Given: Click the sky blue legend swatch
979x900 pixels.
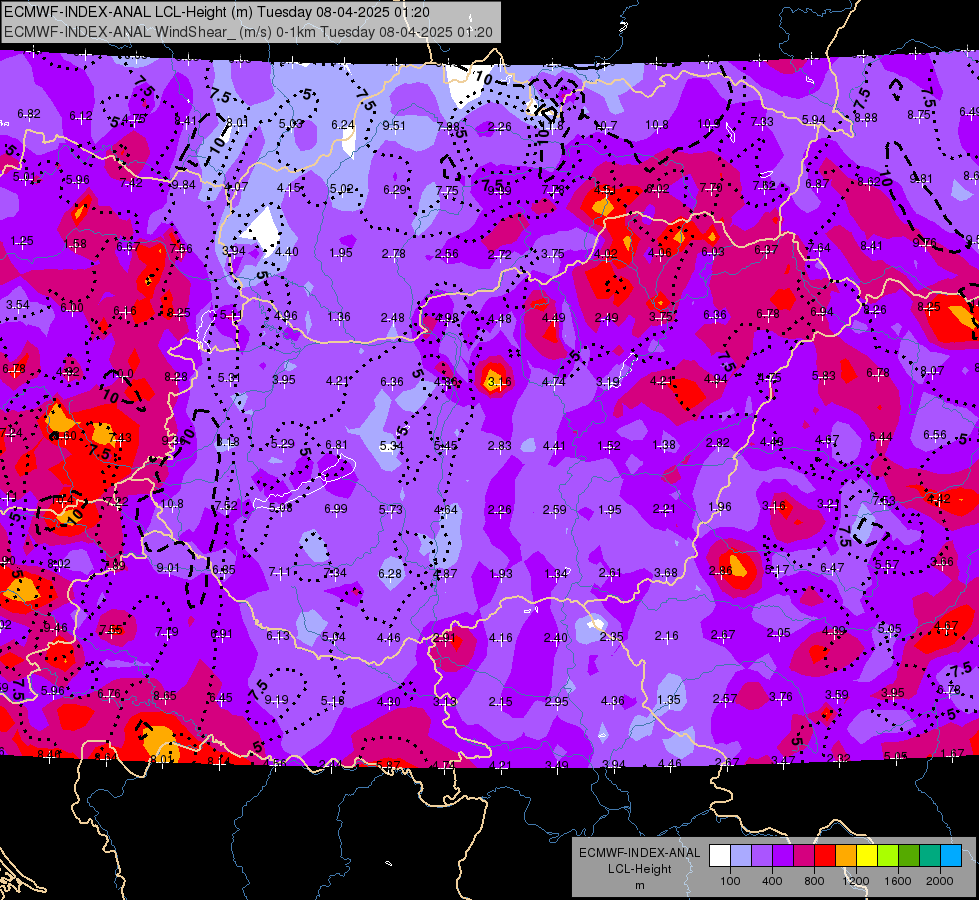Looking at the screenshot, I should (x=951, y=856).
